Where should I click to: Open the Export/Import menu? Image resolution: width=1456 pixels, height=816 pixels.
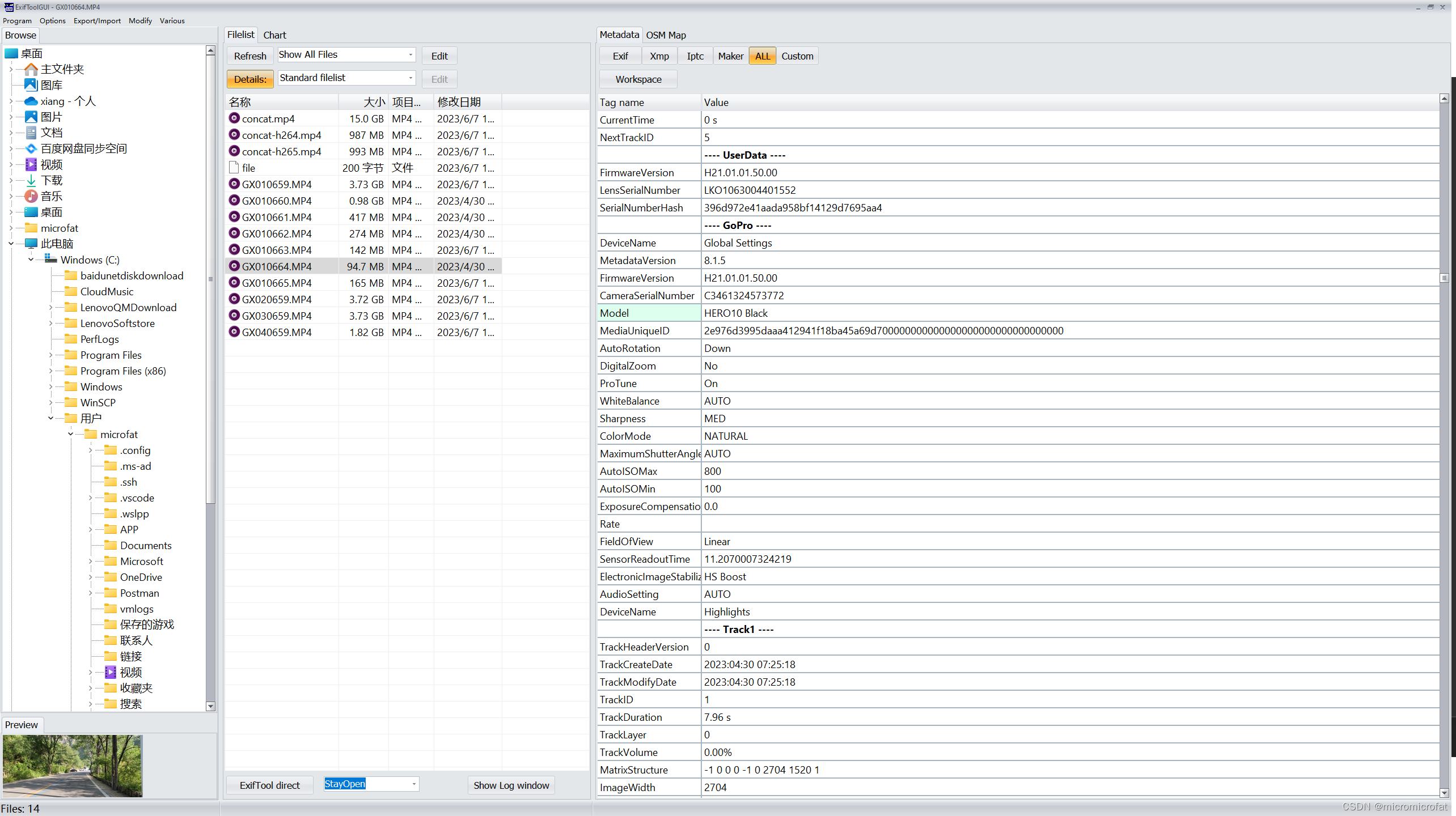(97, 20)
